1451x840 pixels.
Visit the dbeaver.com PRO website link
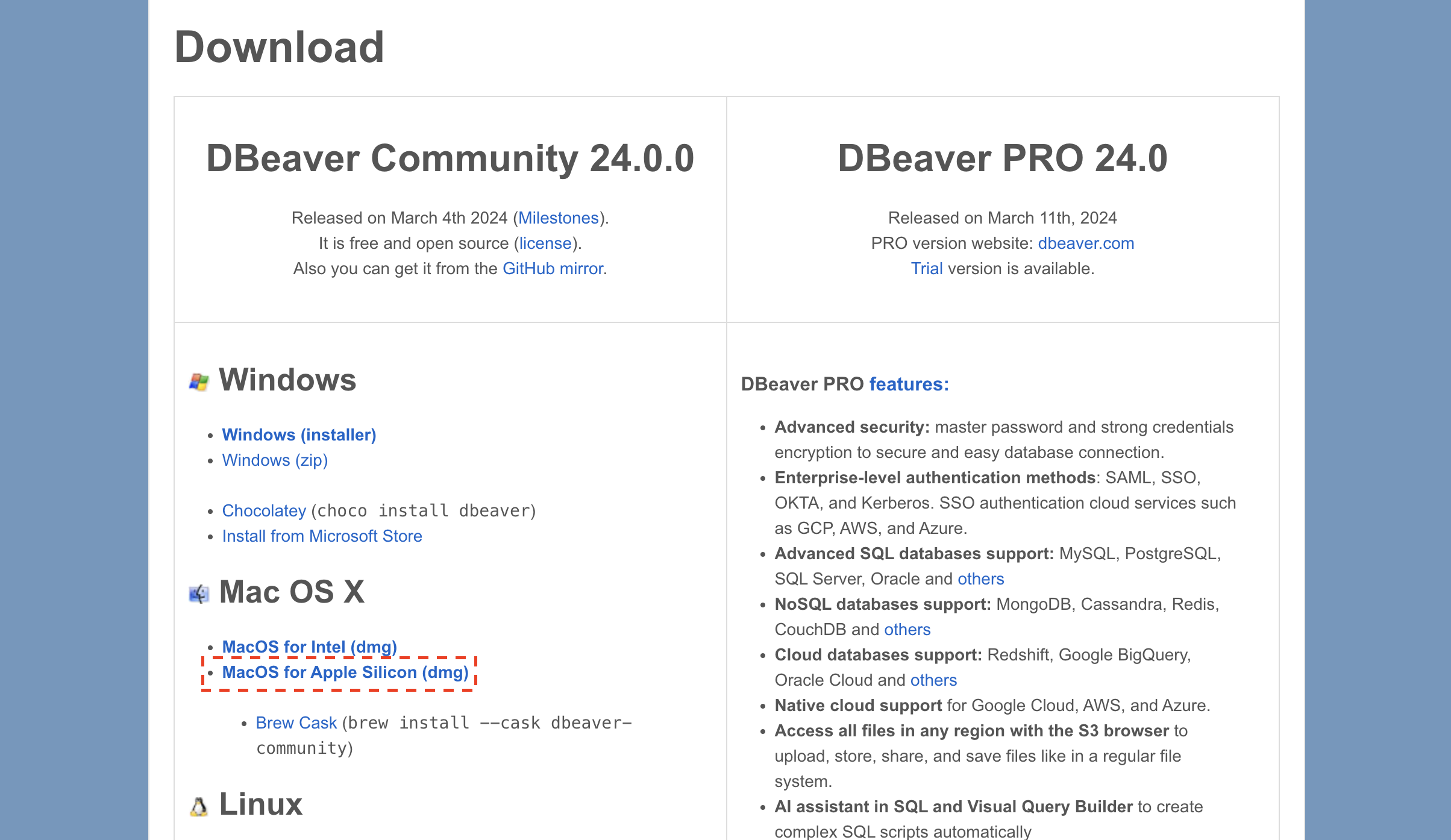tap(1086, 243)
